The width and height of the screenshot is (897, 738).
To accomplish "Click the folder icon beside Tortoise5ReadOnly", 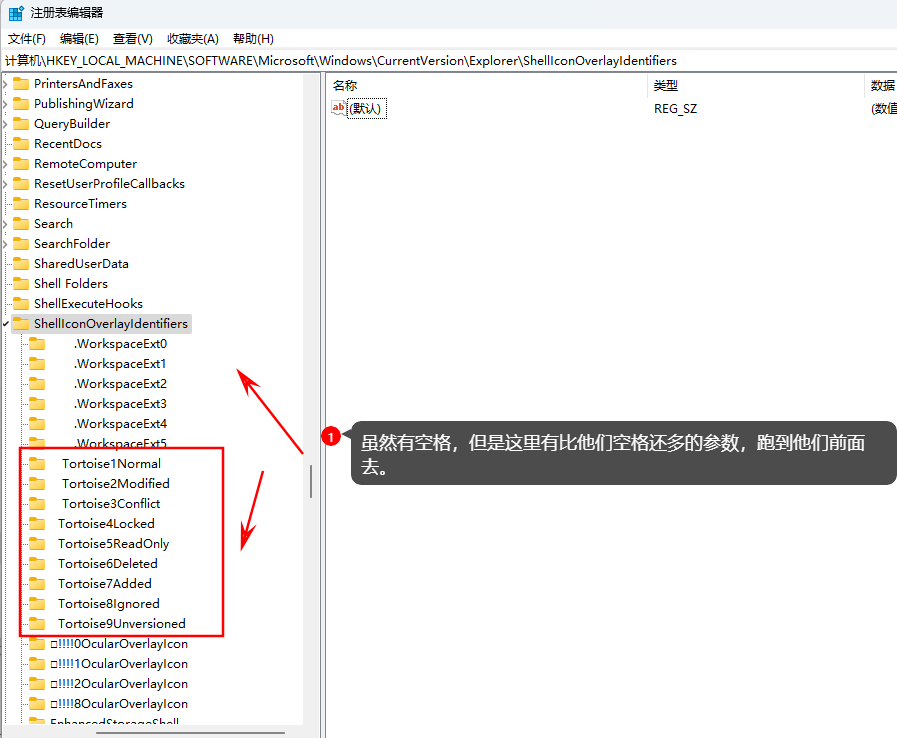I will coord(37,543).
